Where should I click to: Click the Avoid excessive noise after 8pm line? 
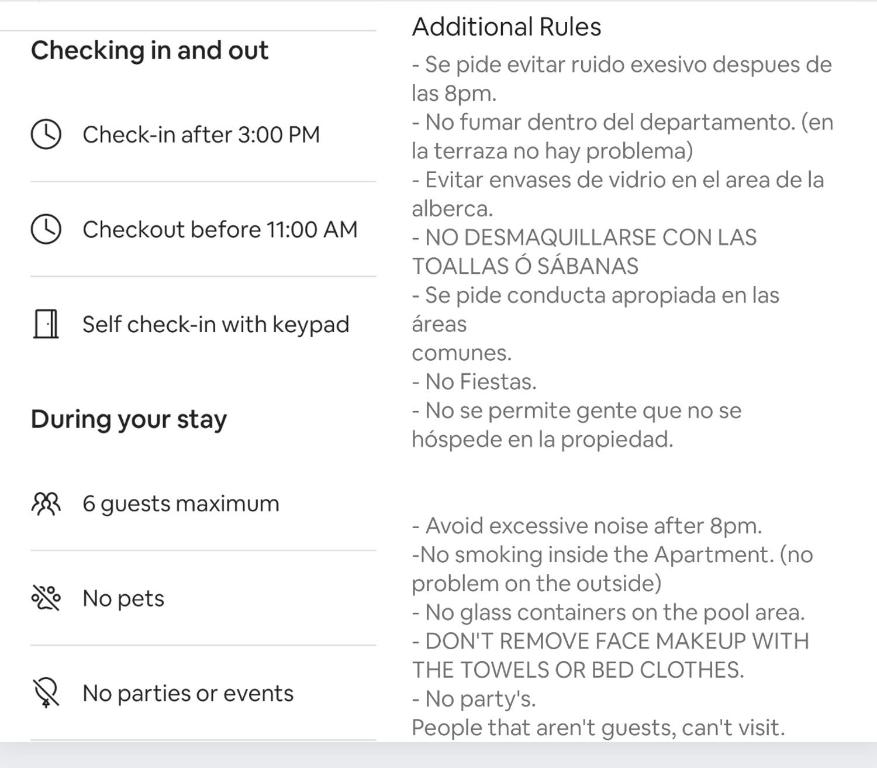tap(587, 526)
